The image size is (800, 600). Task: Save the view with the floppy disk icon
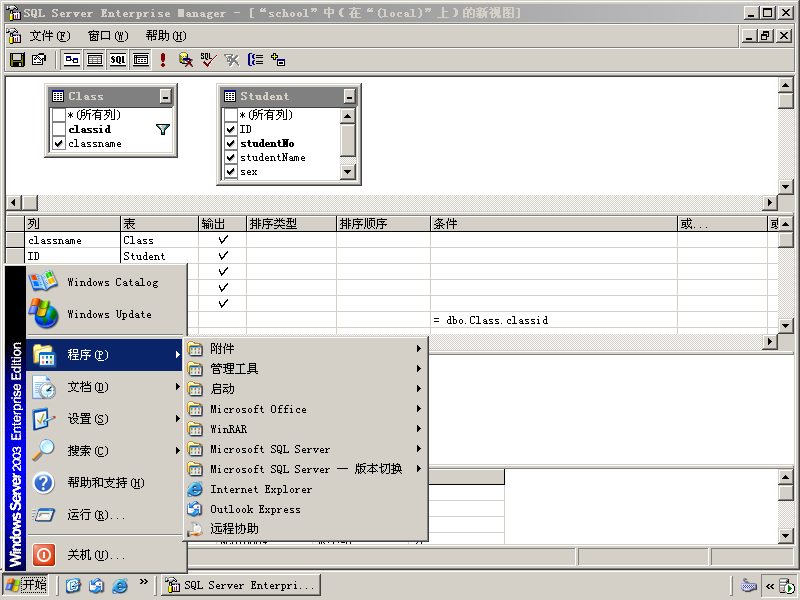pyautogui.click(x=17, y=60)
